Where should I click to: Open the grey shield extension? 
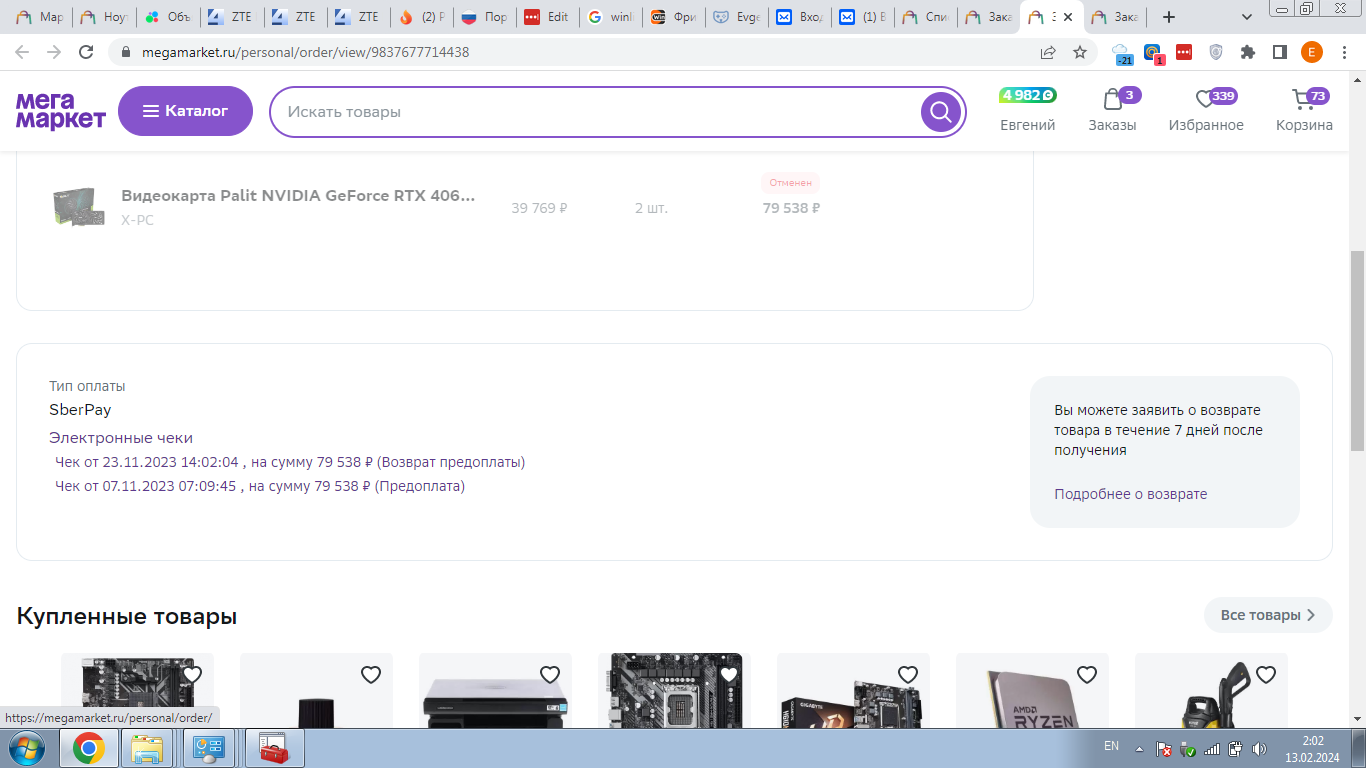[1216, 52]
